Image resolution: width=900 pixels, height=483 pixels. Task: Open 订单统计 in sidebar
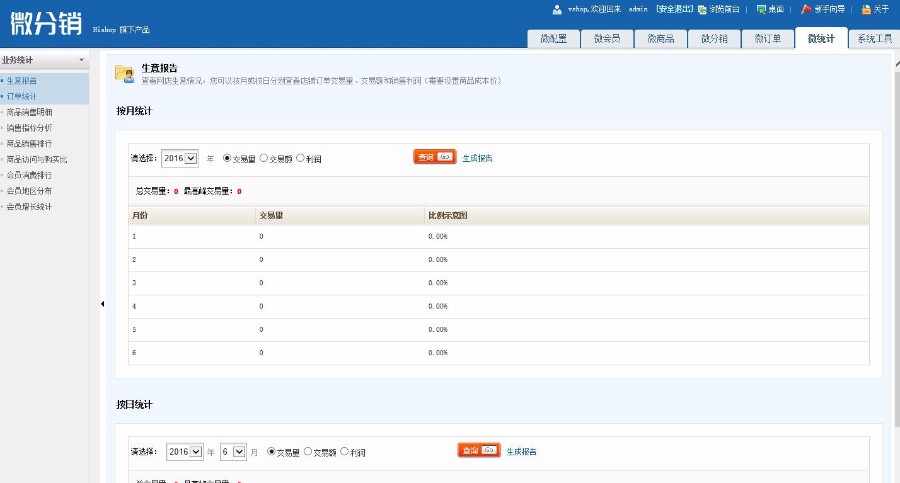[22, 96]
